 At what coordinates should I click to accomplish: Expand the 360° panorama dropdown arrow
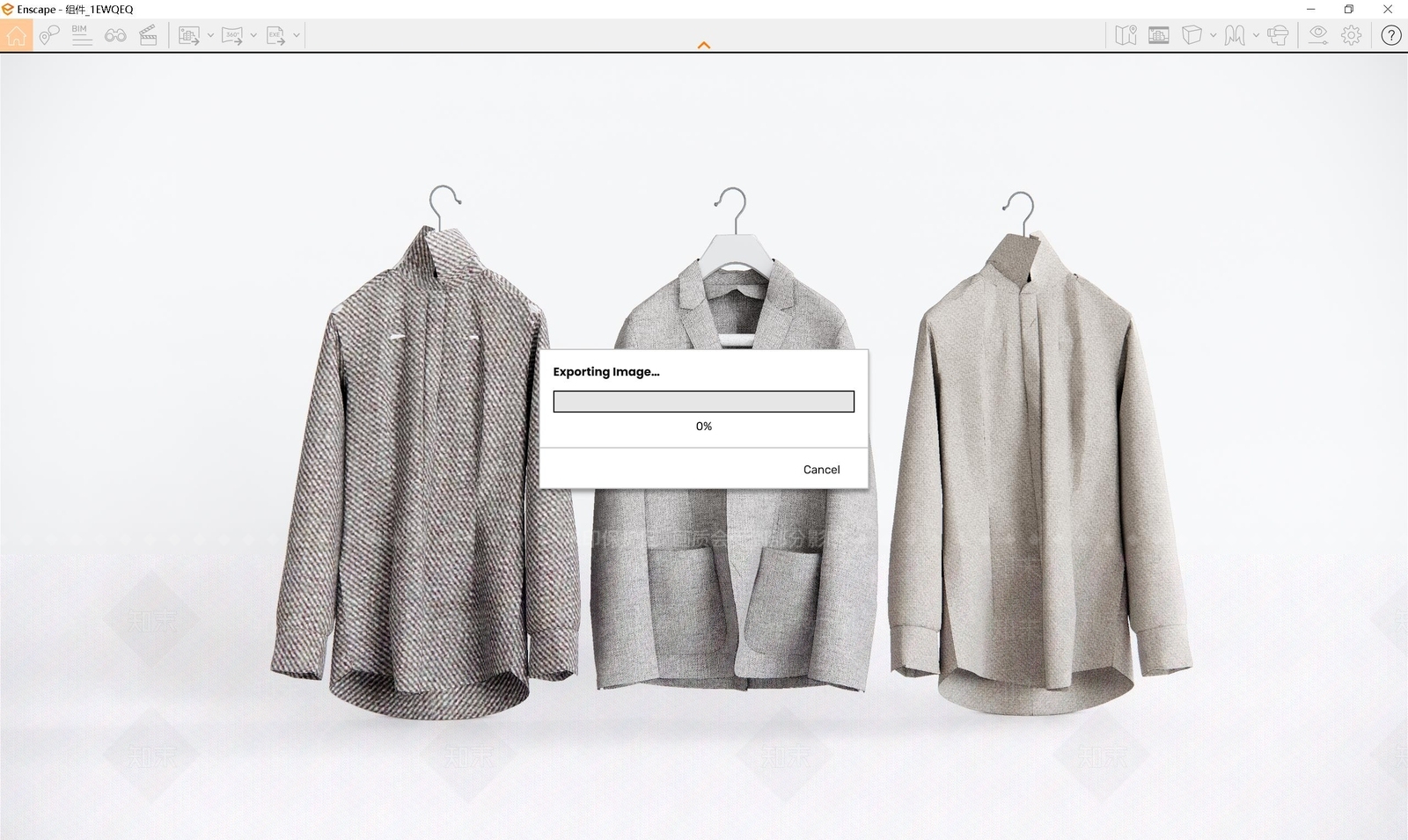click(x=253, y=36)
